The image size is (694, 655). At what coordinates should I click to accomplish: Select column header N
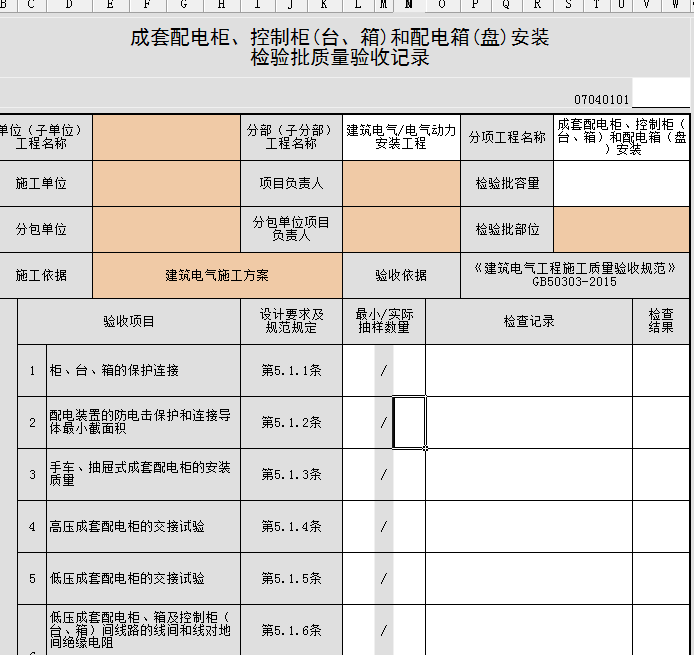tap(409, 5)
